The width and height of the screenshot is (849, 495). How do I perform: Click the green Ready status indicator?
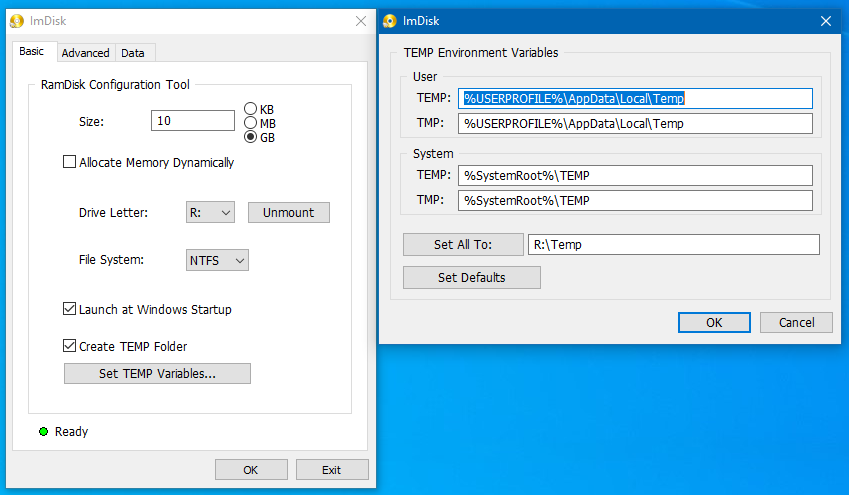click(x=43, y=432)
